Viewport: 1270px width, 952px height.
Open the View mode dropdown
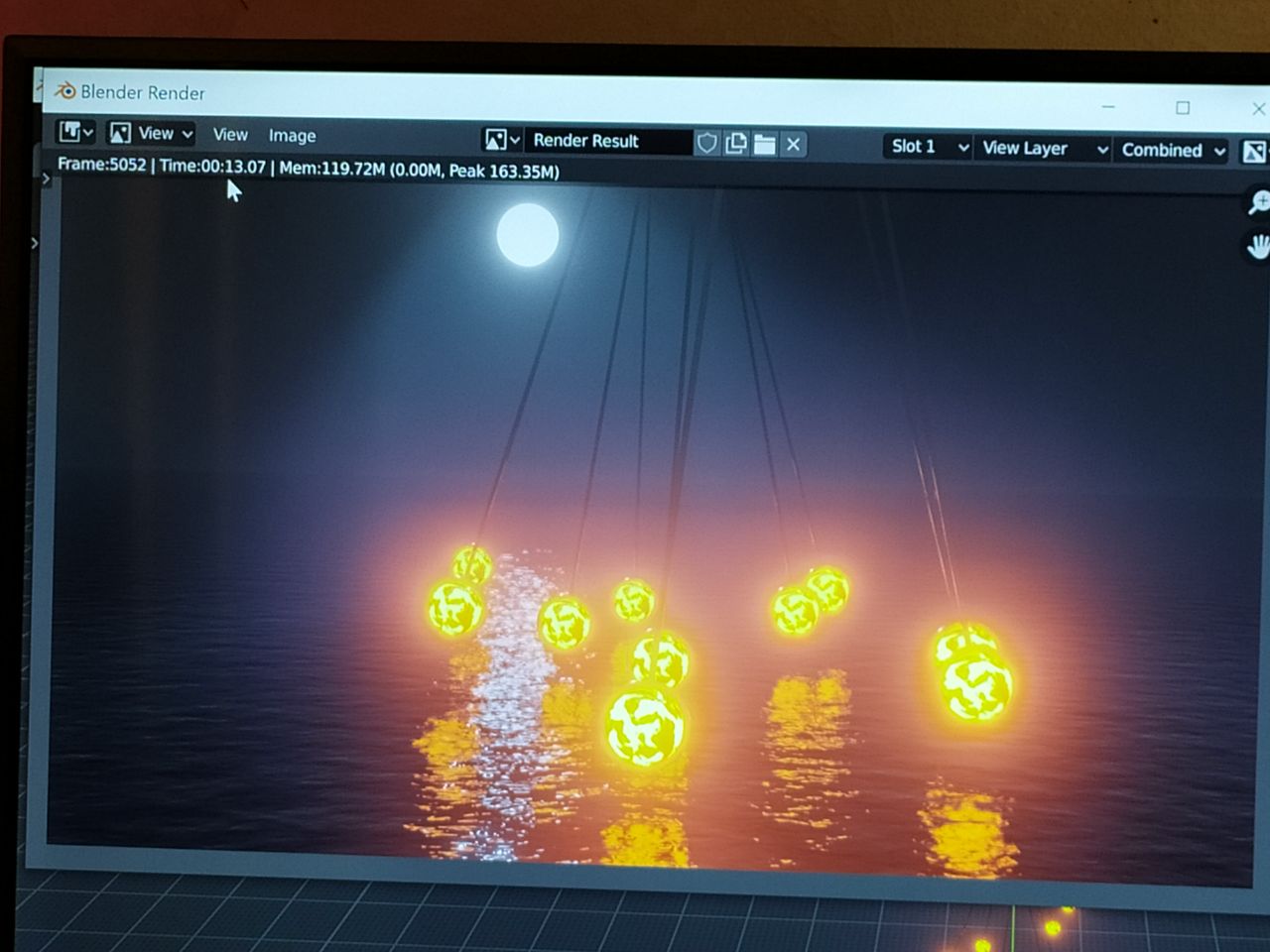click(151, 133)
